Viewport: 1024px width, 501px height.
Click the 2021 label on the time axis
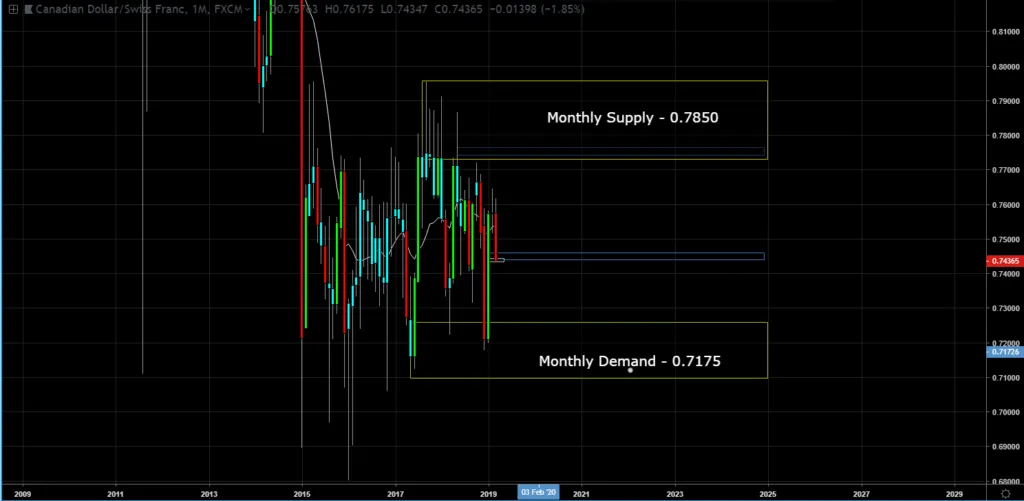click(581, 493)
